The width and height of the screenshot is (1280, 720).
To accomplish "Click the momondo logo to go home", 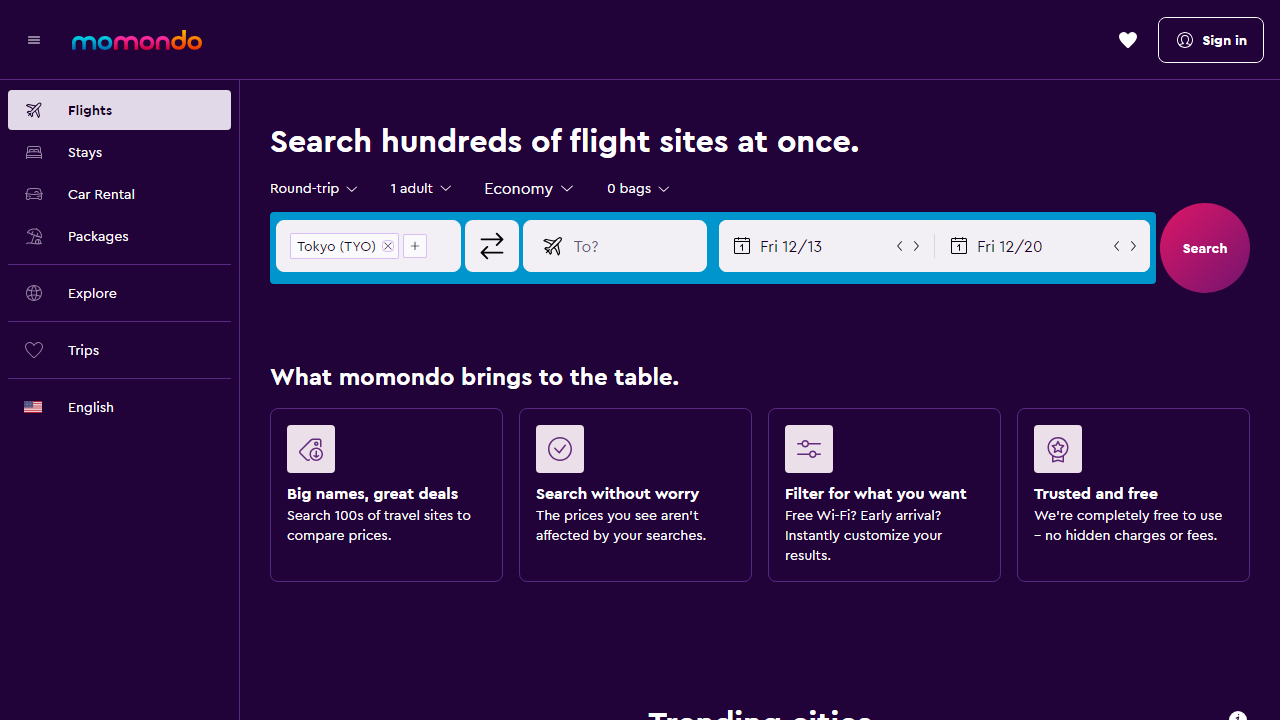I will click(136, 40).
